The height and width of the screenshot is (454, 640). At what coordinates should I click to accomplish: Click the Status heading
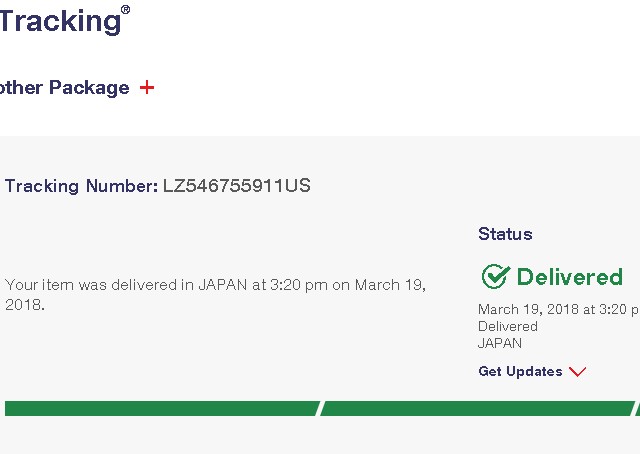tap(505, 234)
